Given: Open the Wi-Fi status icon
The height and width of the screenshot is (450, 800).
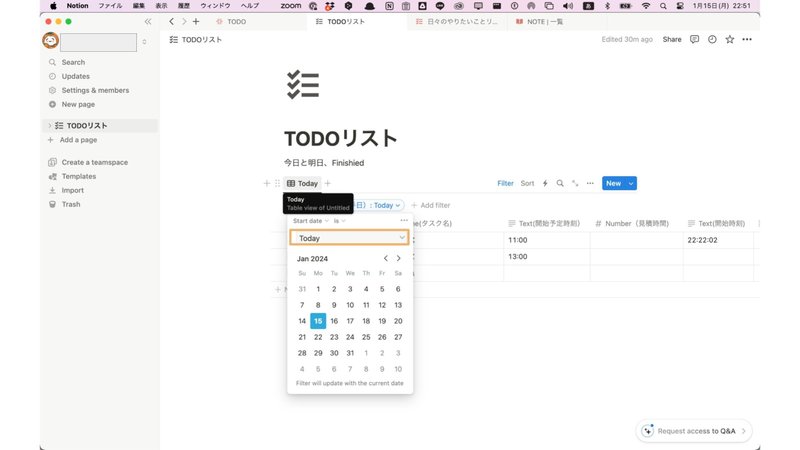Looking at the screenshot, I should (646, 6).
